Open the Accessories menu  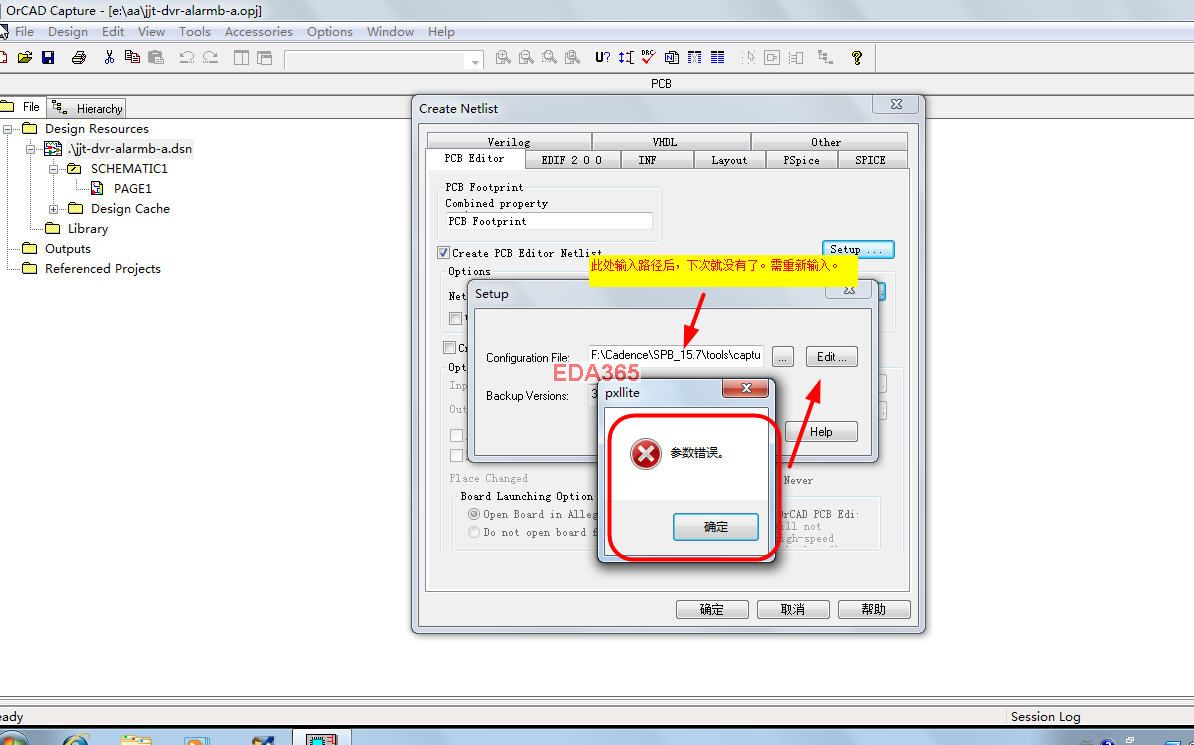point(259,32)
